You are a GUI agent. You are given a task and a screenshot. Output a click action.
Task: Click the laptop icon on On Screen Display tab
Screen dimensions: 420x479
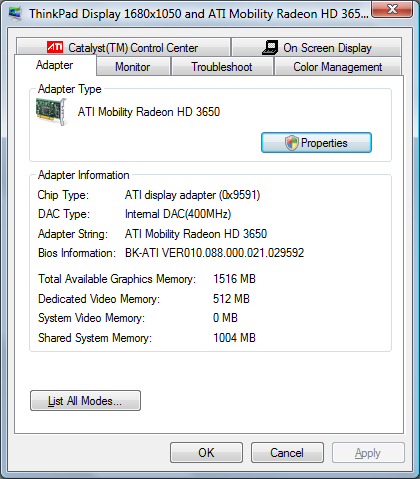(x=270, y=47)
